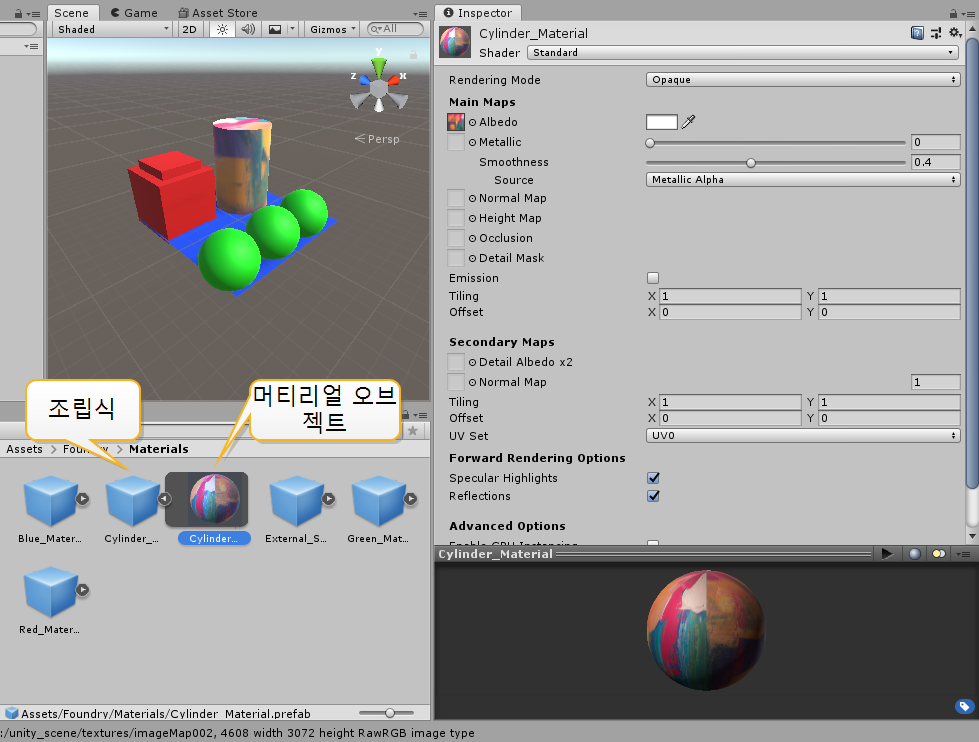The width and height of the screenshot is (979, 742).
Task: Uncheck the Reflections option
Action: (x=653, y=496)
